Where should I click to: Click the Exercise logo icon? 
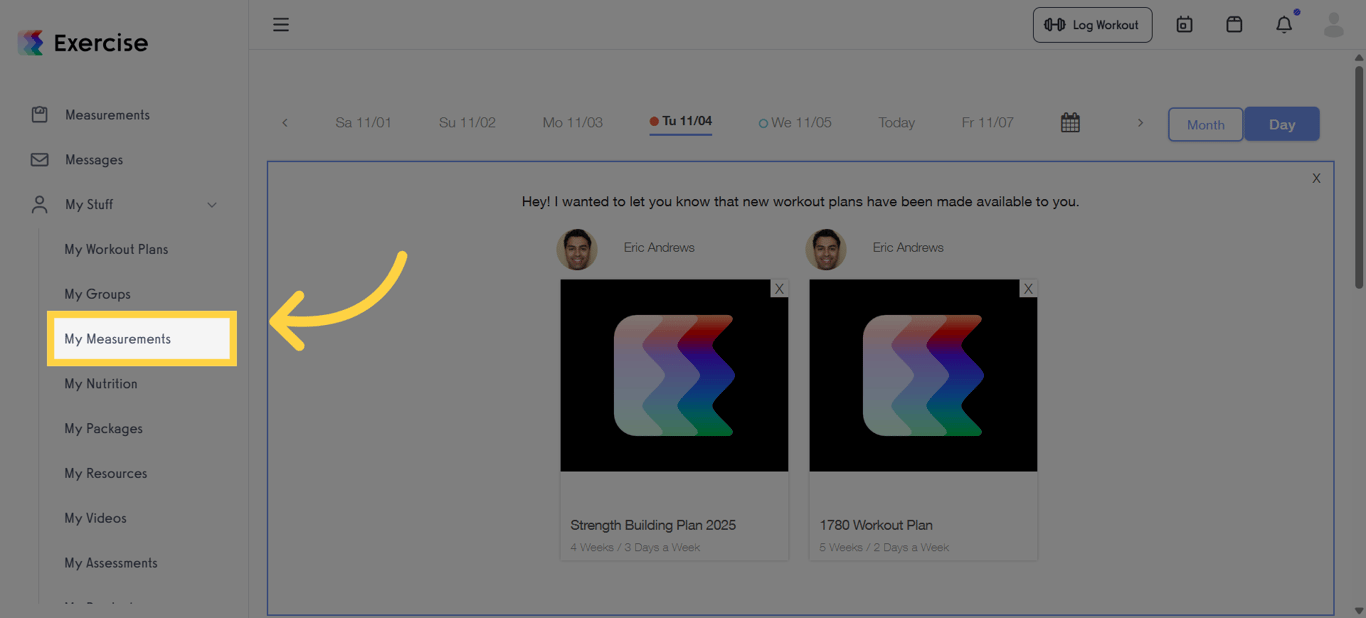pyautogui.click(x=31, y=42)
